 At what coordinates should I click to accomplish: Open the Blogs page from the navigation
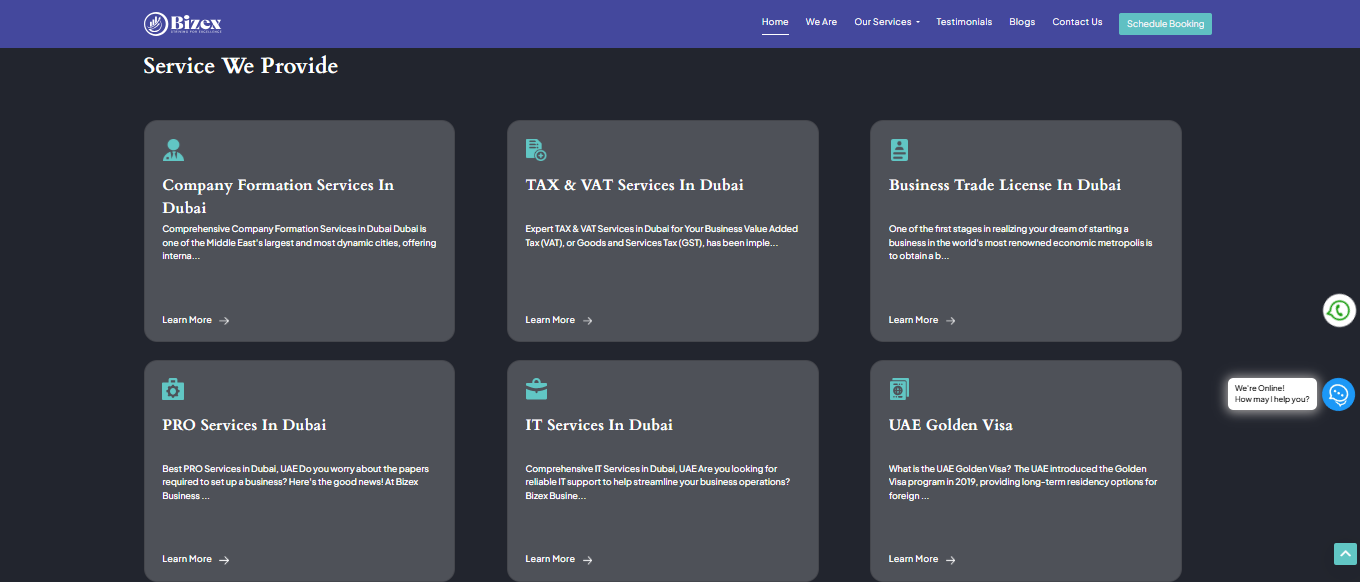[x=1022, y=21]
